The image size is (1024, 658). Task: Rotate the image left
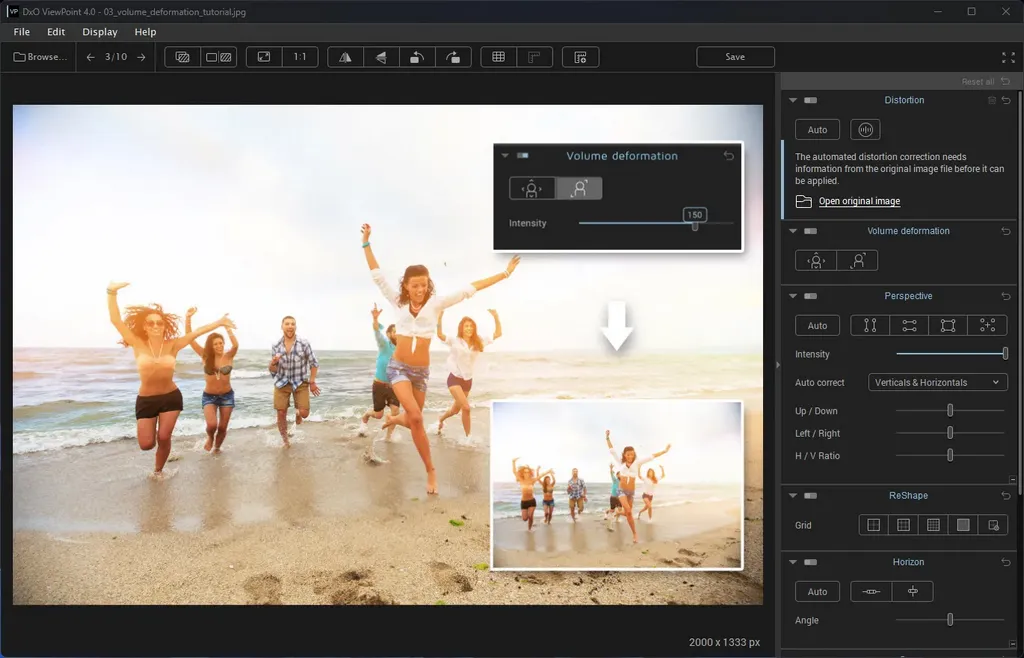[417, 57]
